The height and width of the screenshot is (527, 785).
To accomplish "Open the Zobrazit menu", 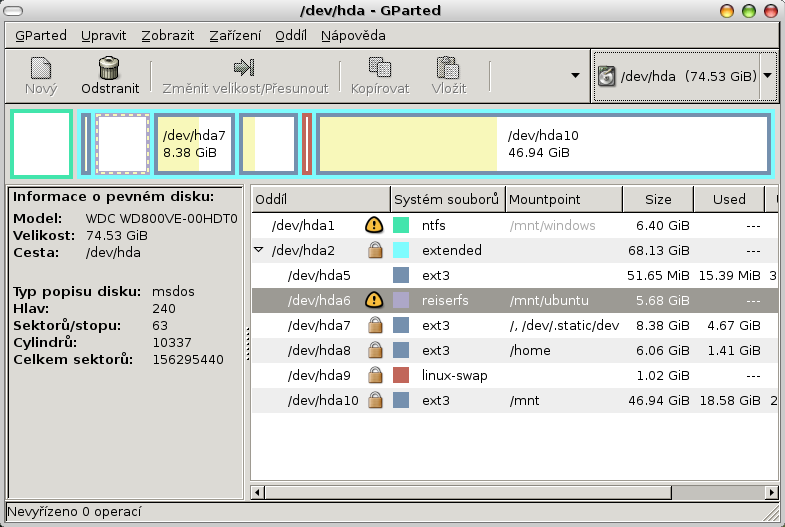I will 168,36.
